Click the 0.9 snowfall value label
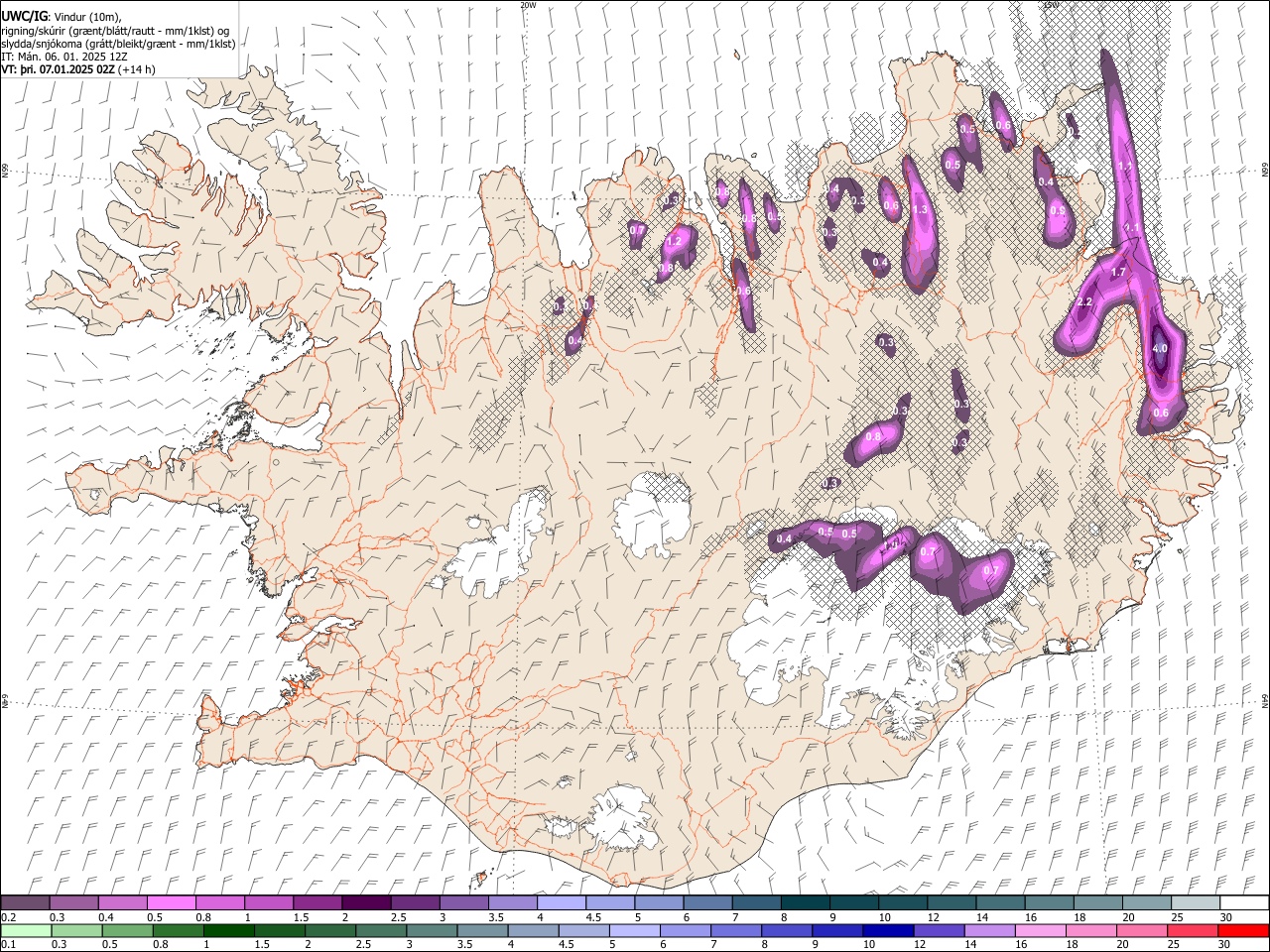The image size is (1270, 952). point(1058,210)
